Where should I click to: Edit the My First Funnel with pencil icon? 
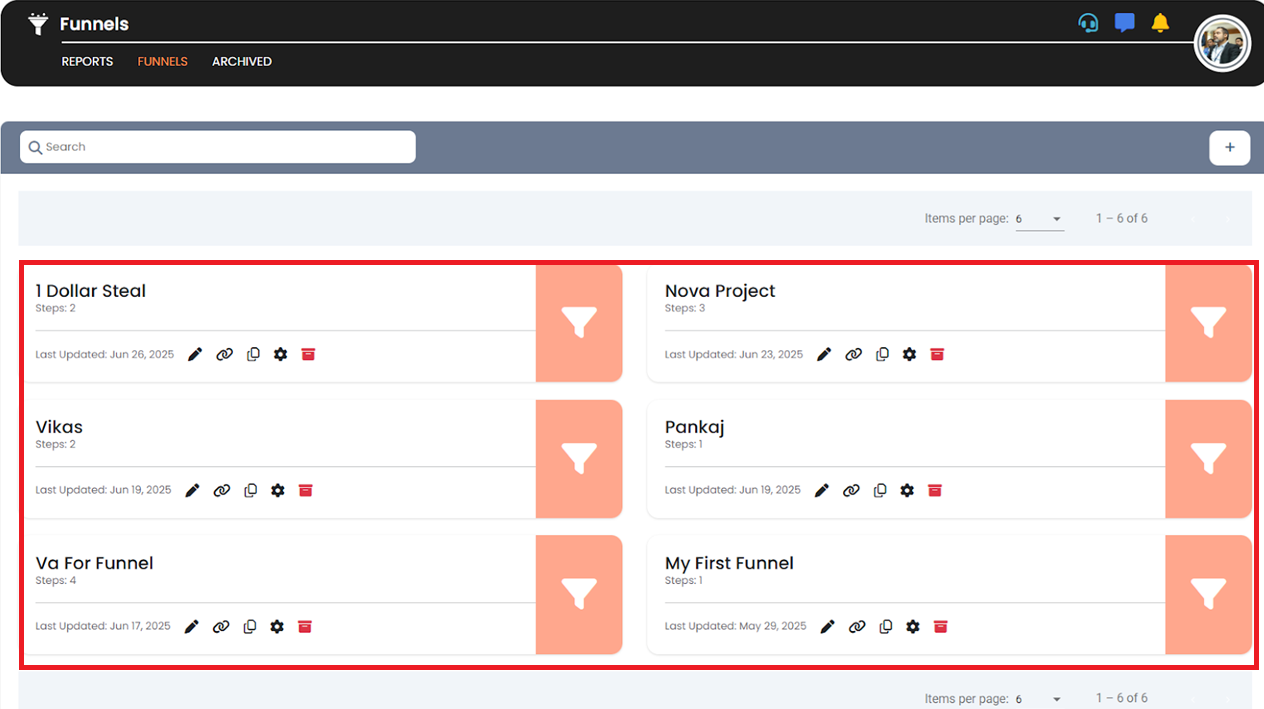click(827, 626)
